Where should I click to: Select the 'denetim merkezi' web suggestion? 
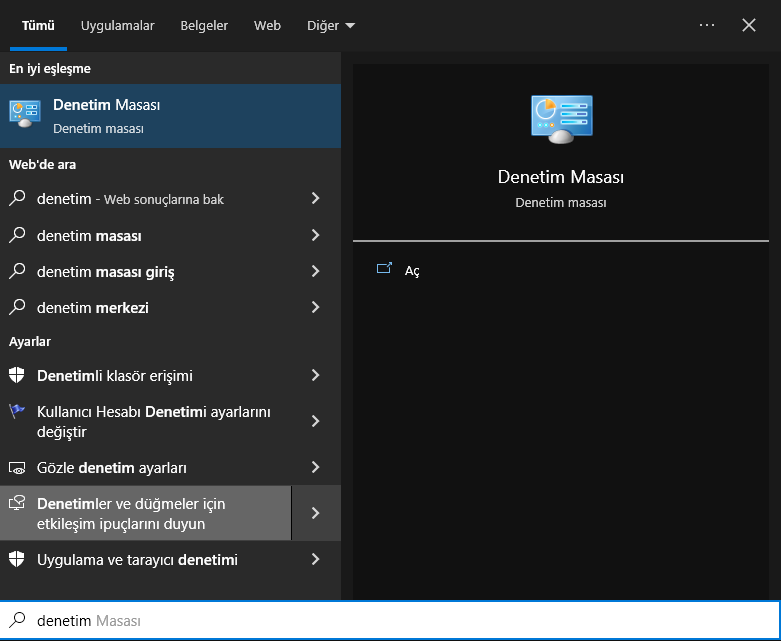point(145,307)
